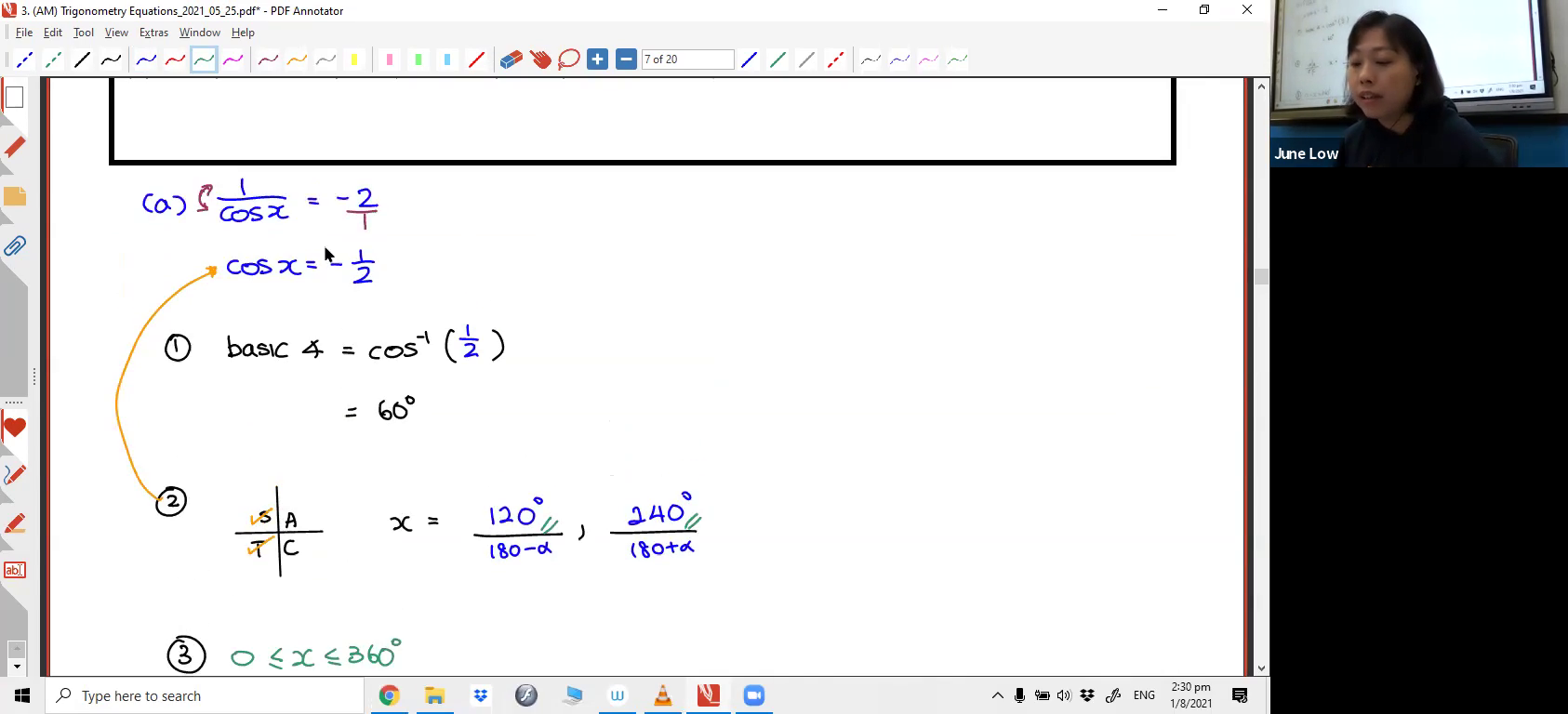
Task: Go to next page with plus button
Action: [x=598, y=59]
